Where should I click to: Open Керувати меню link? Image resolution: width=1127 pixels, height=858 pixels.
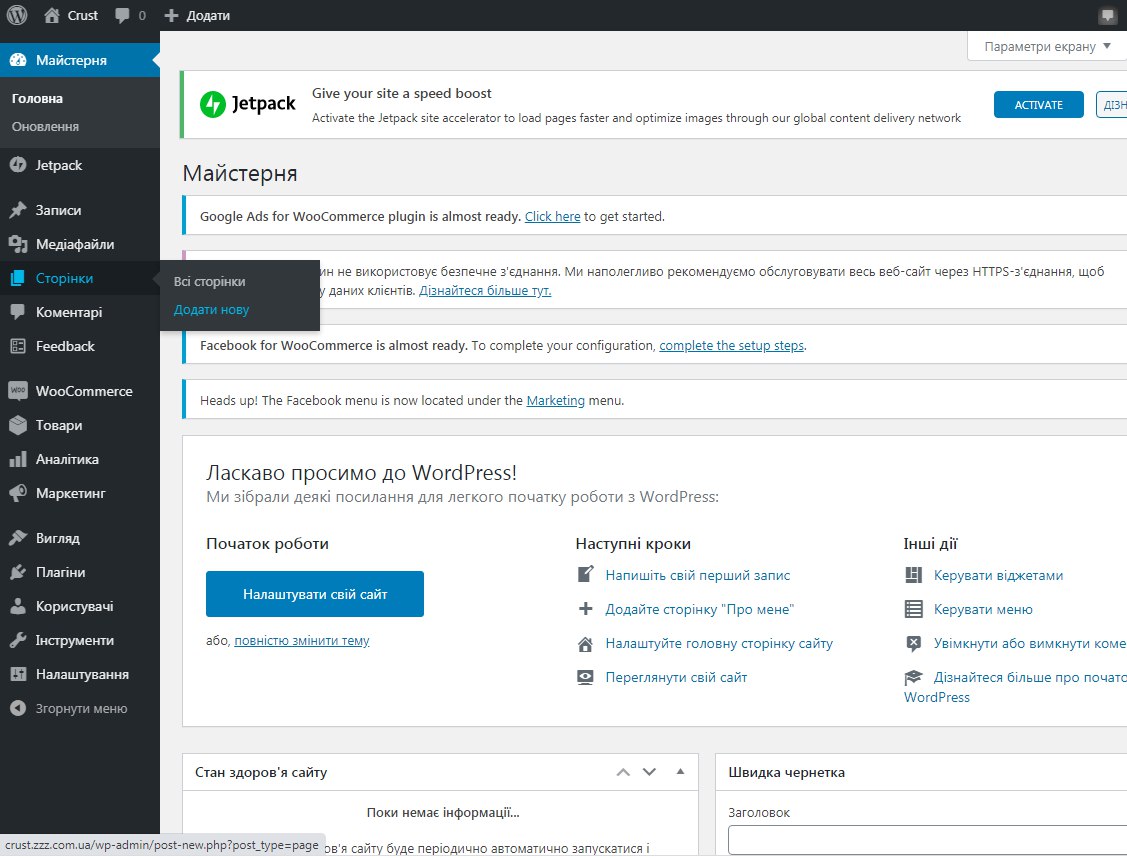click(983, 609)
